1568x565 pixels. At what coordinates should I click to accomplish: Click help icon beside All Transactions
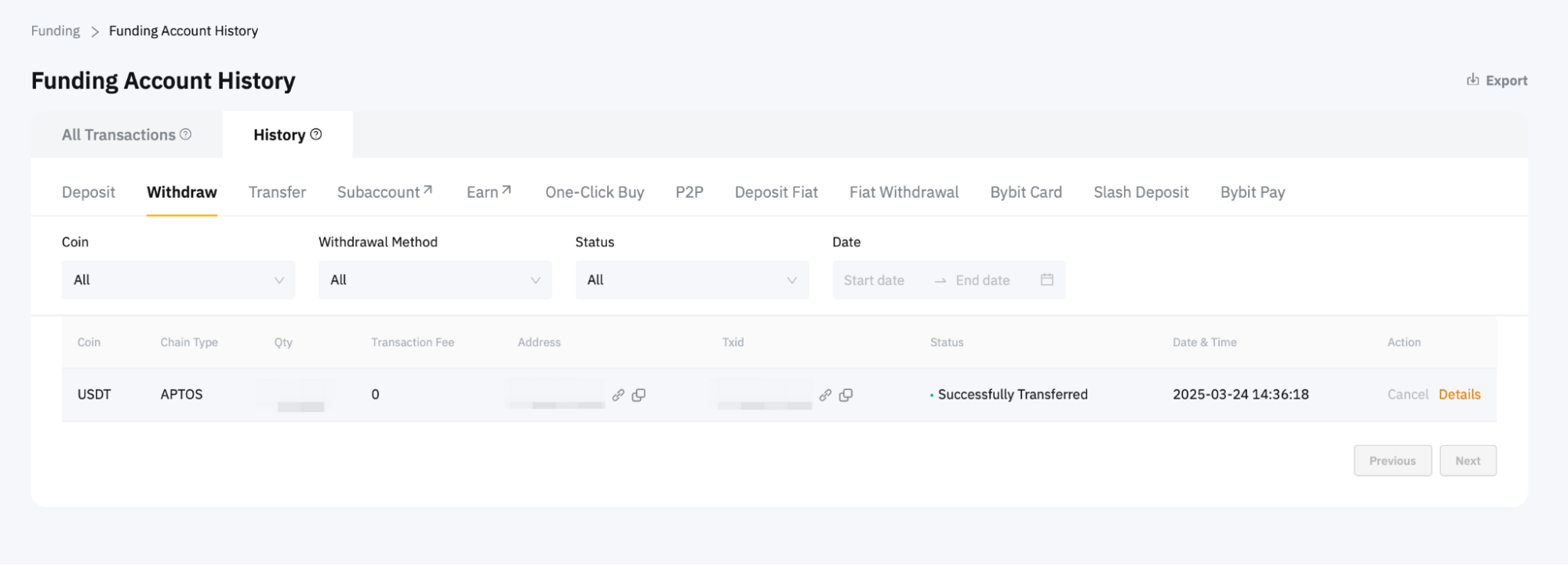(186, 134)
